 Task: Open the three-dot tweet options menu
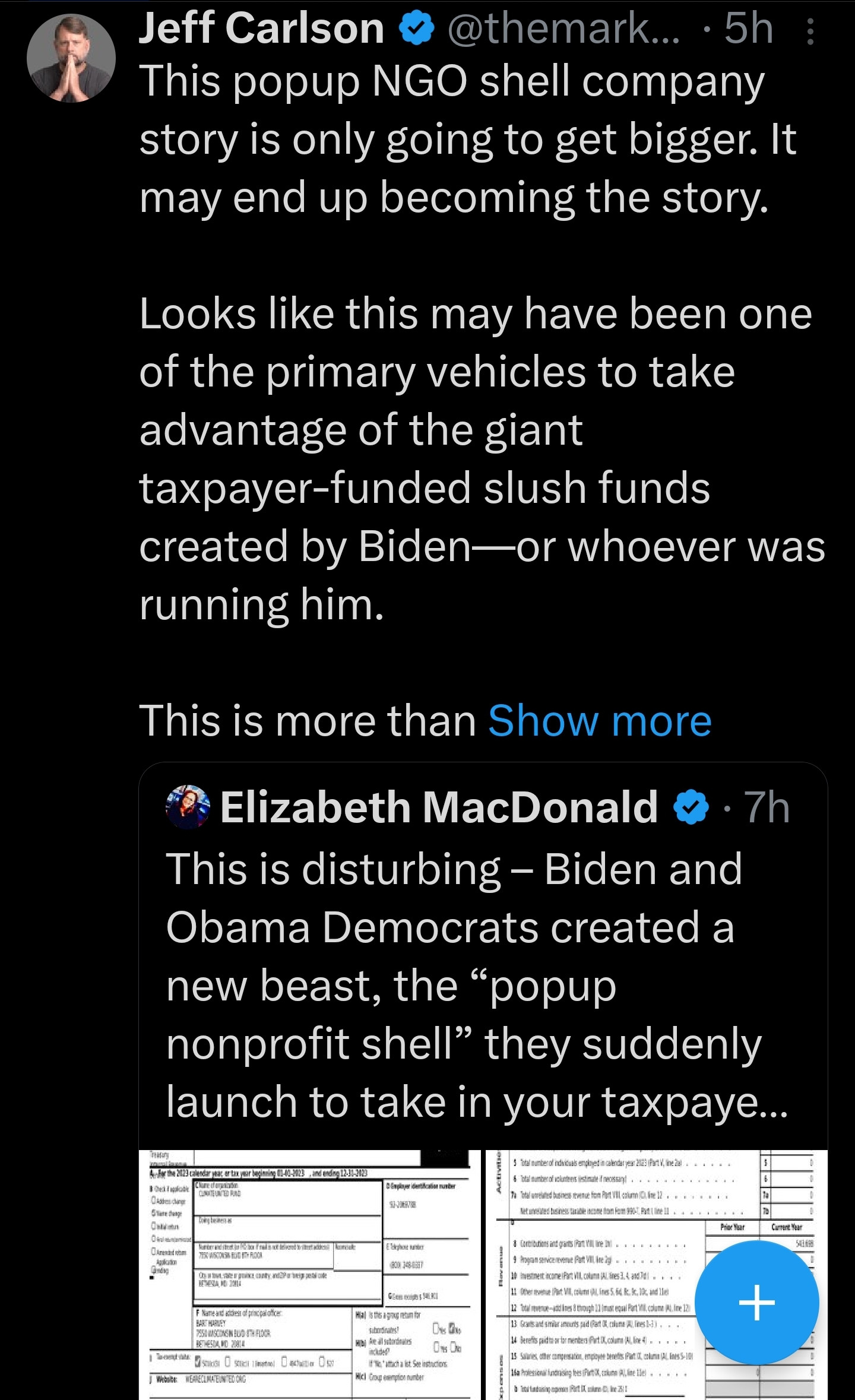pyautogui.click(x=811, y=31)
